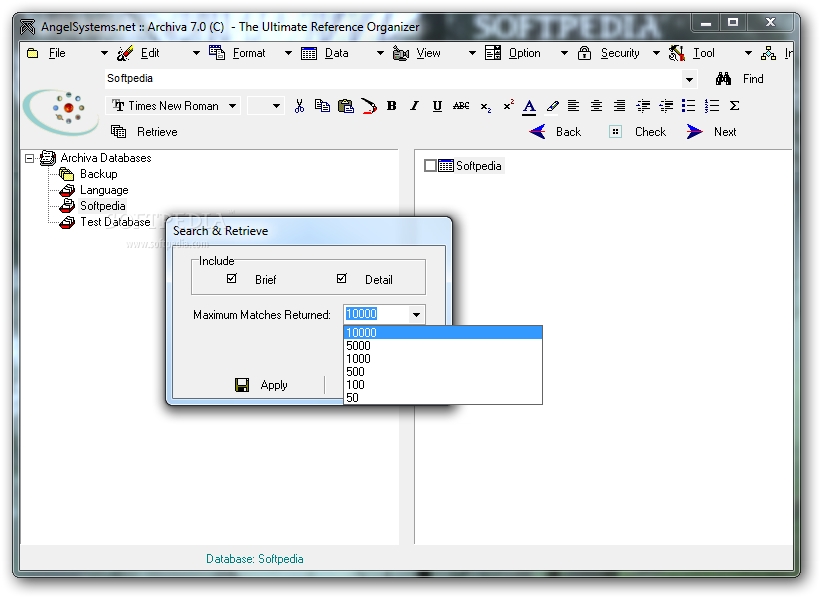Select 5000 from matches list
This screenshot has height=598, width=821.
(x=443, y=346)
